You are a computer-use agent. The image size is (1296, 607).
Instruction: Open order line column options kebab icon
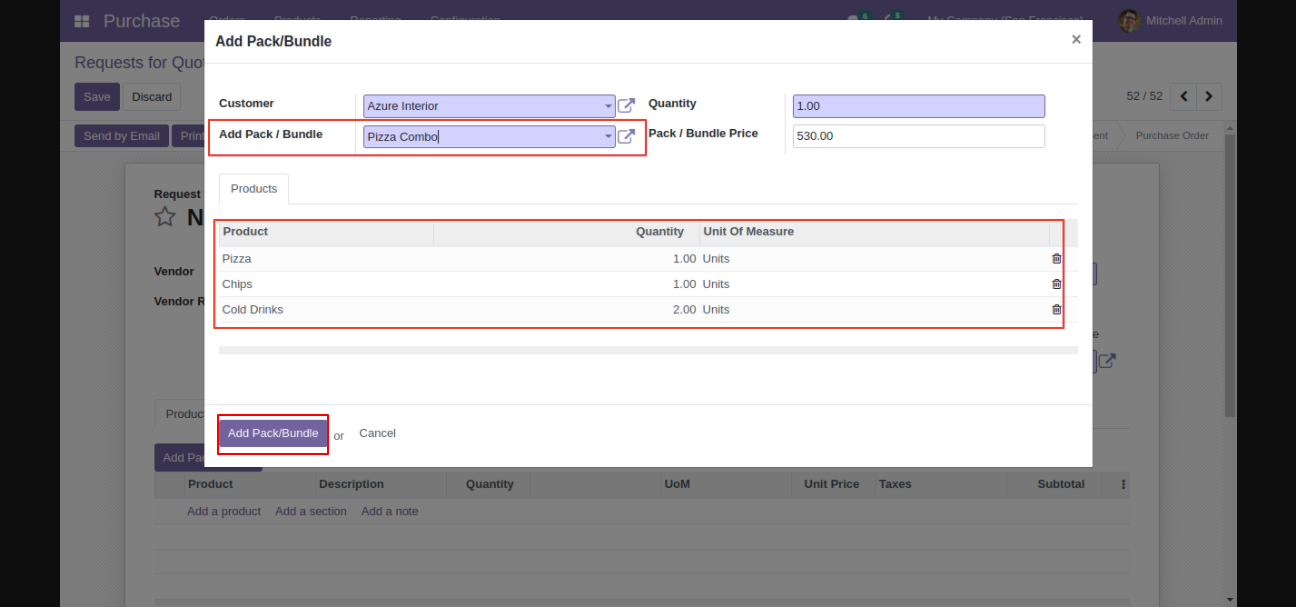[1123, 484]
